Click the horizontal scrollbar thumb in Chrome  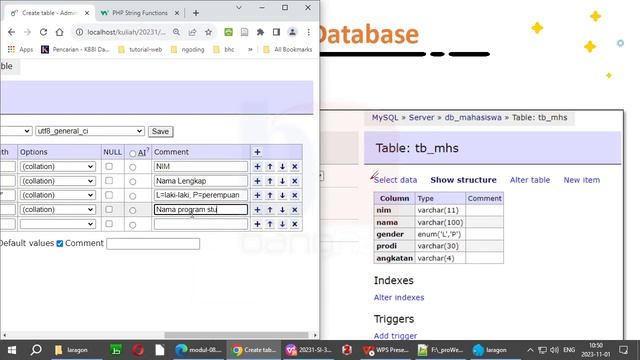click(236, 335)
